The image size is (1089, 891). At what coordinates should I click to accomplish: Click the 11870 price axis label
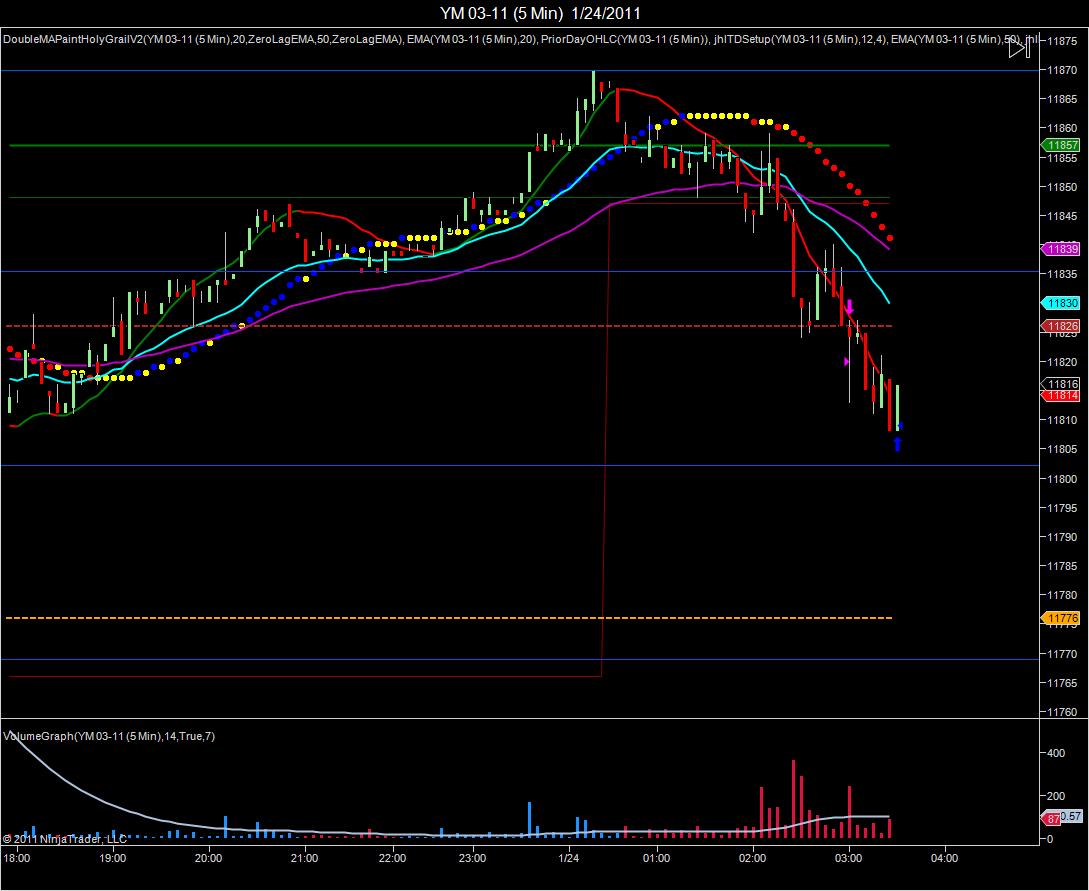tap(1062, 70)
